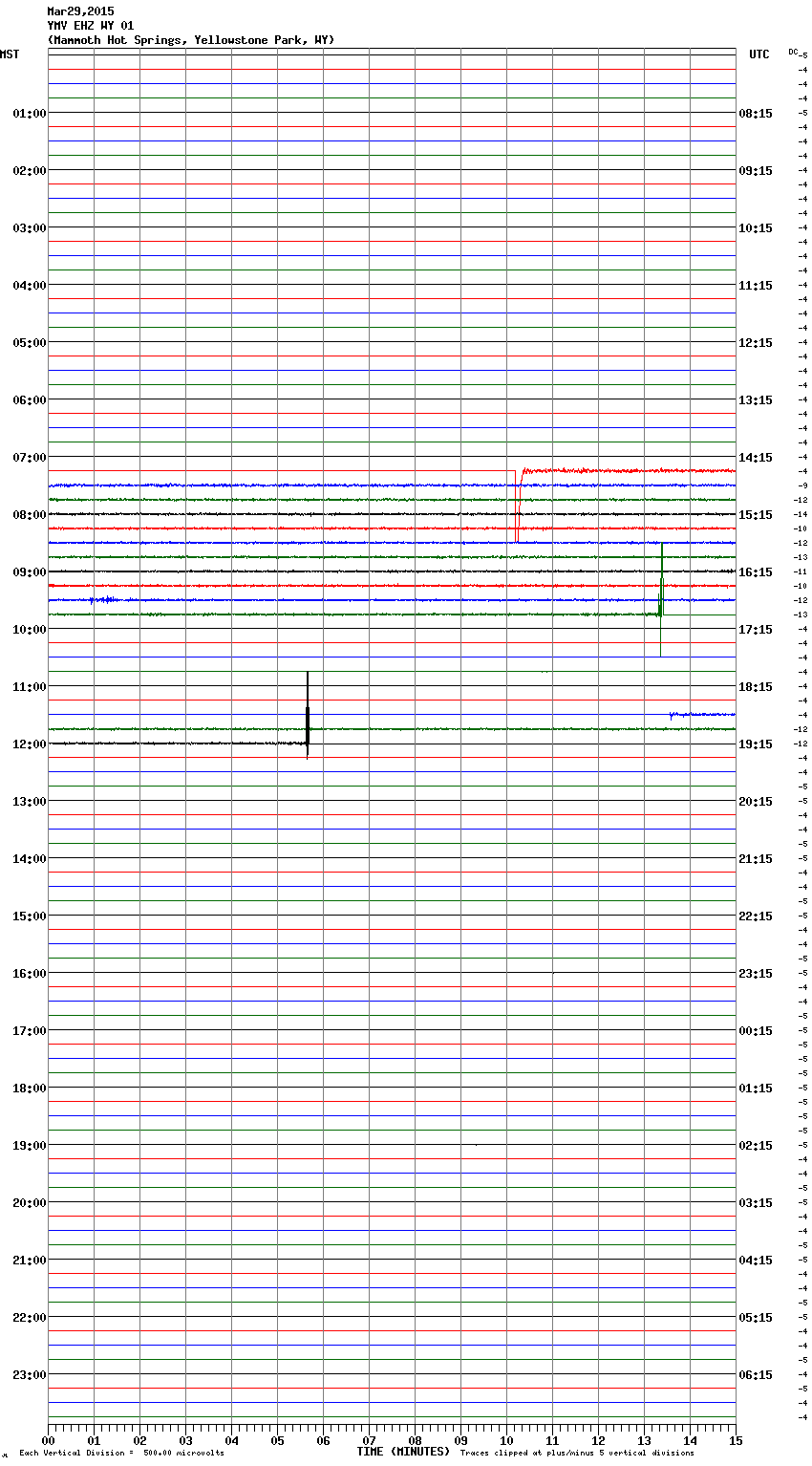
Task: Click the 11:00 MST hour label
Action: click(x=30, y=686)
